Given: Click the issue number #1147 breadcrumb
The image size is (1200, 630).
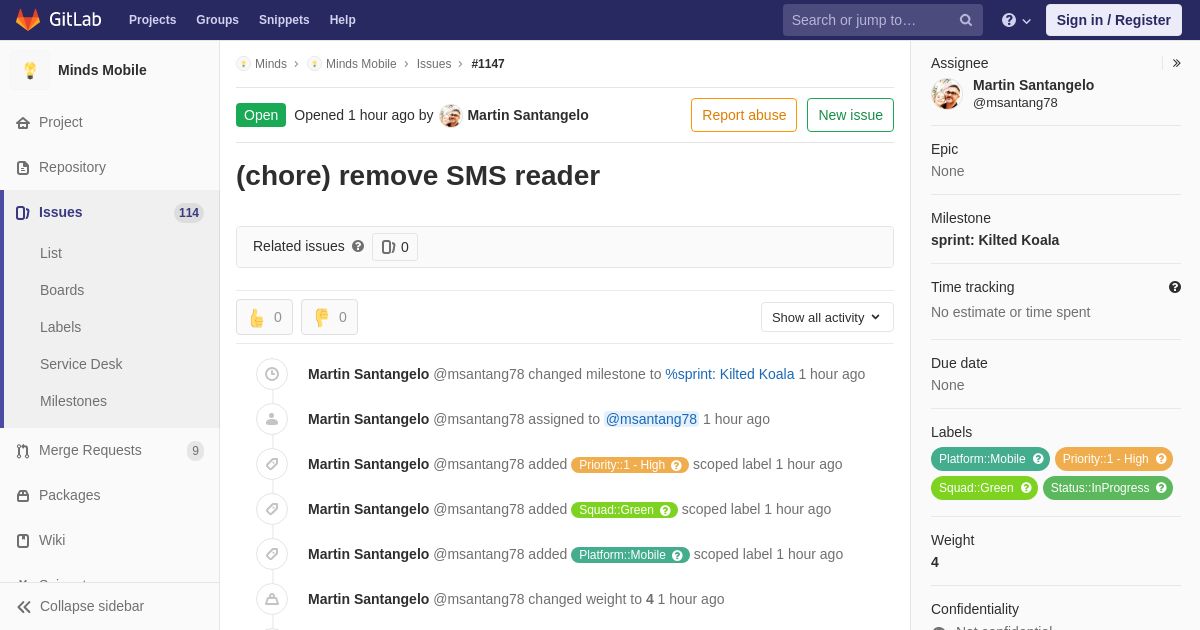Looking at the screenshot, I should point(488,64).
